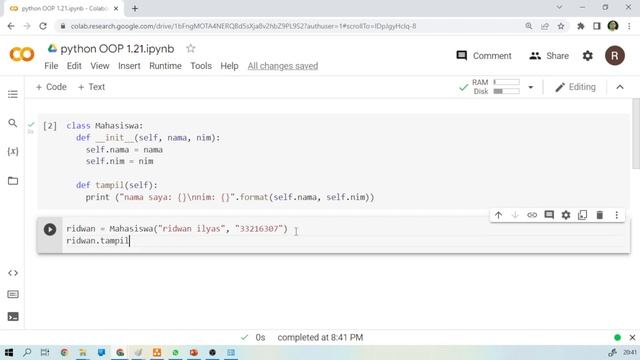Open the Help menu
Screen dimensions: 640x360
tap(229, 66)
